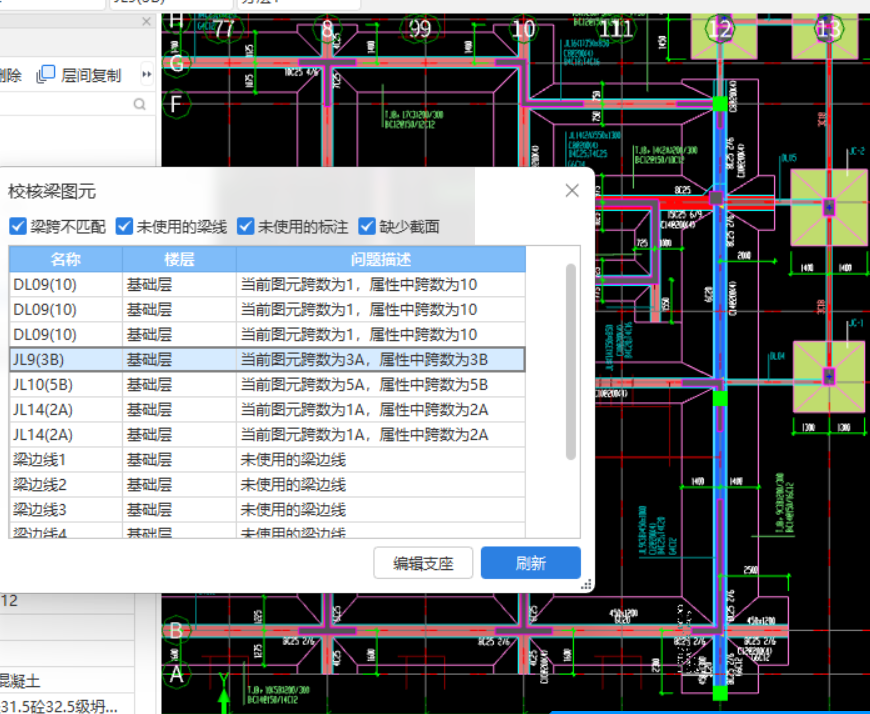
Task: Click the search magnifier icon
Action: 140,104
